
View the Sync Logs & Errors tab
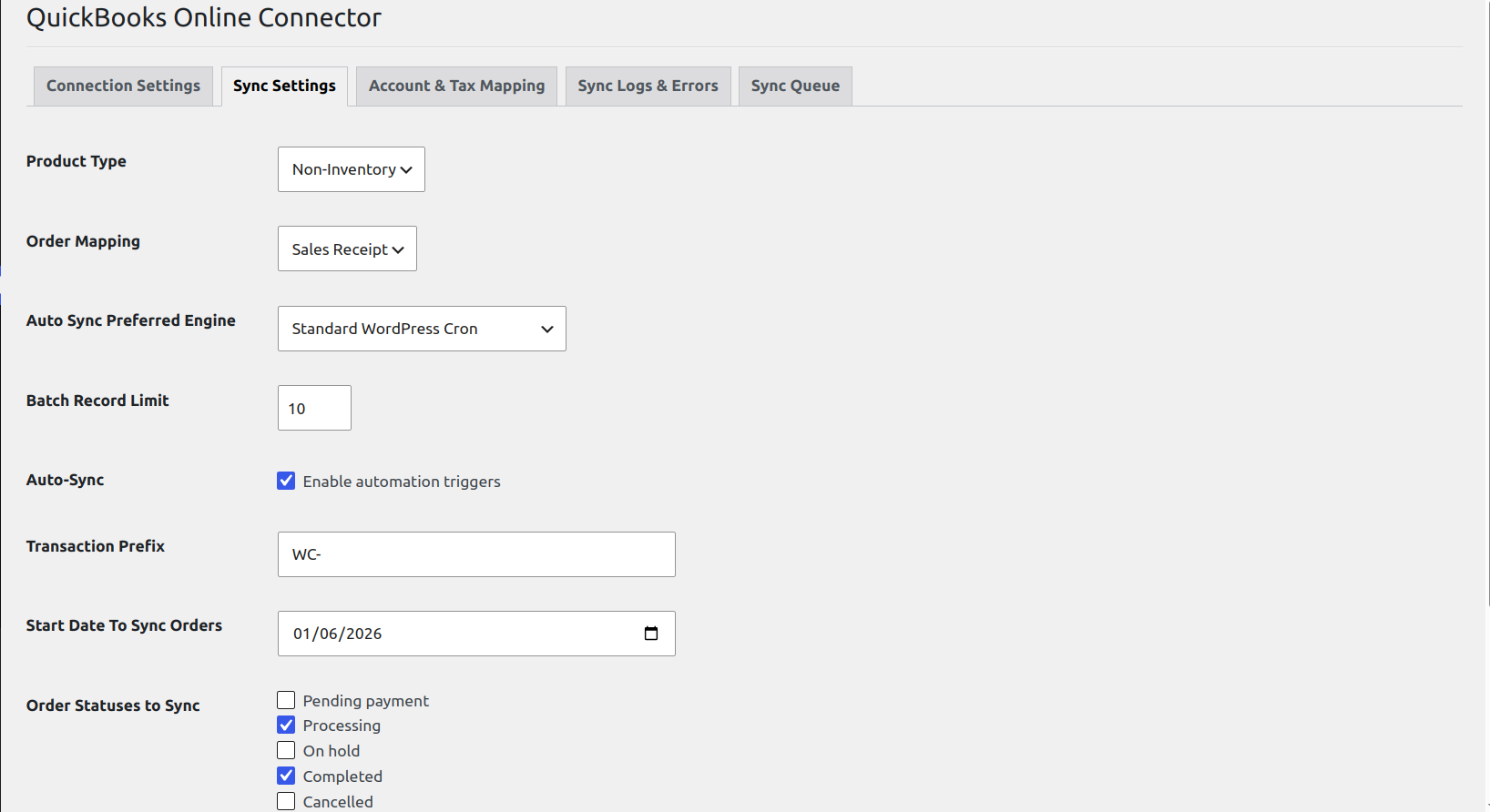click(x=648, y=86)
